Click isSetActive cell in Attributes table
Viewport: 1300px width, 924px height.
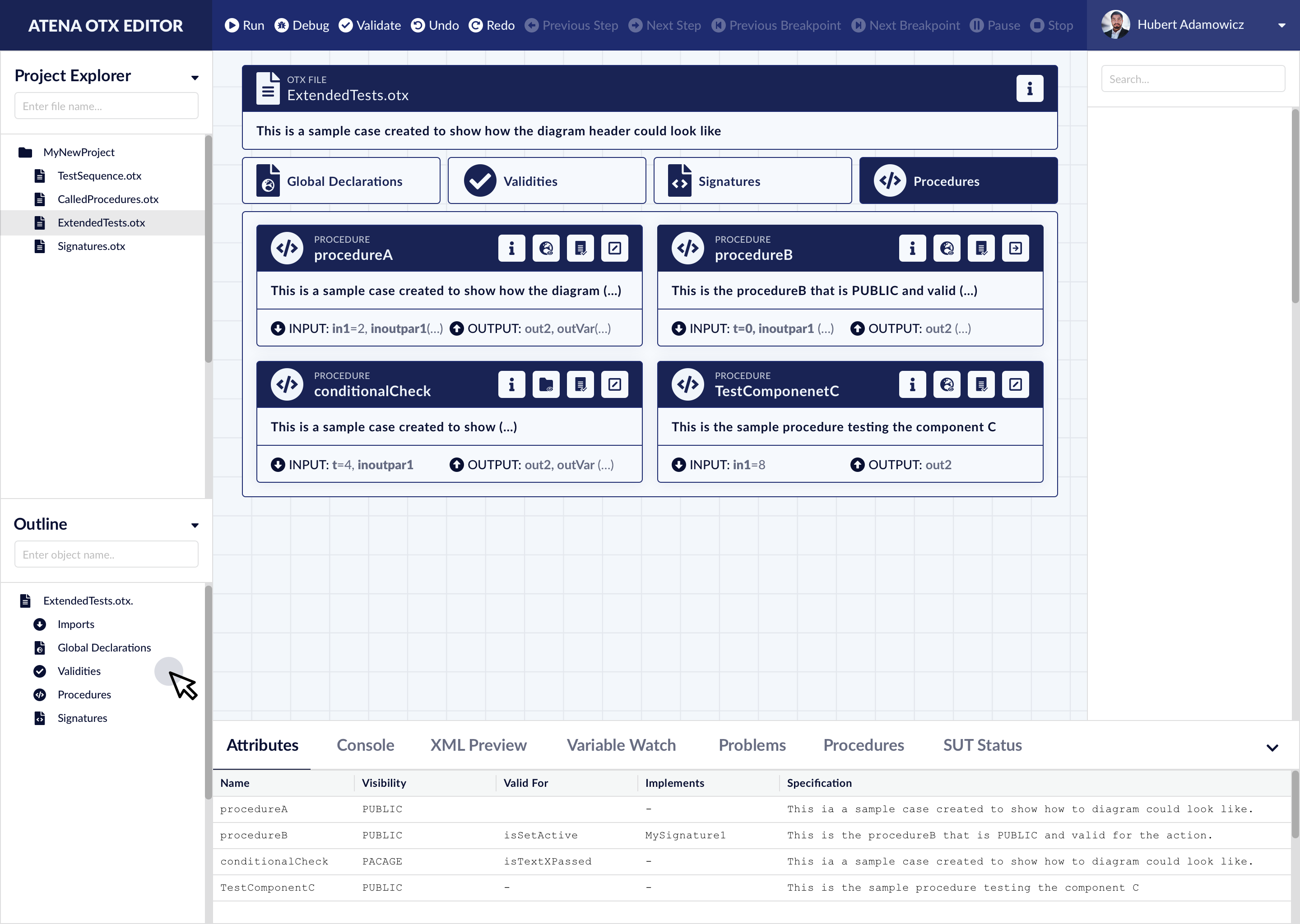tap(541, 835)
